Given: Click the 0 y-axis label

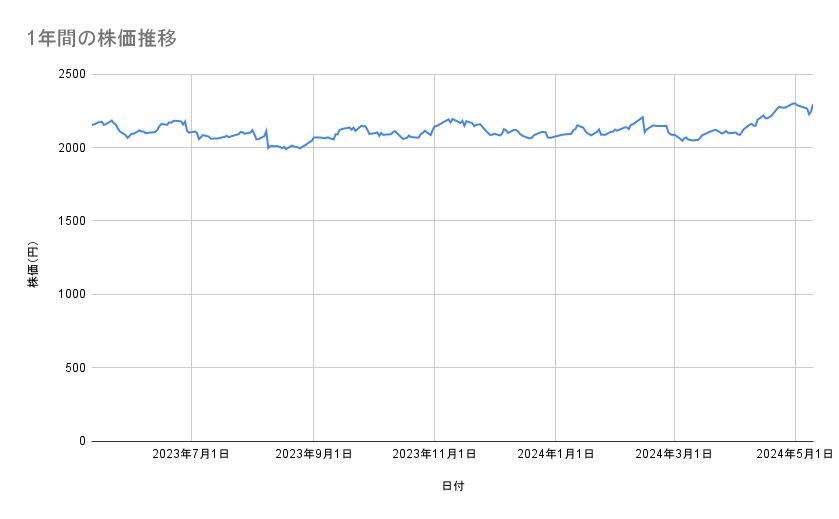Looking at the screenshot, I should (82, 441).
